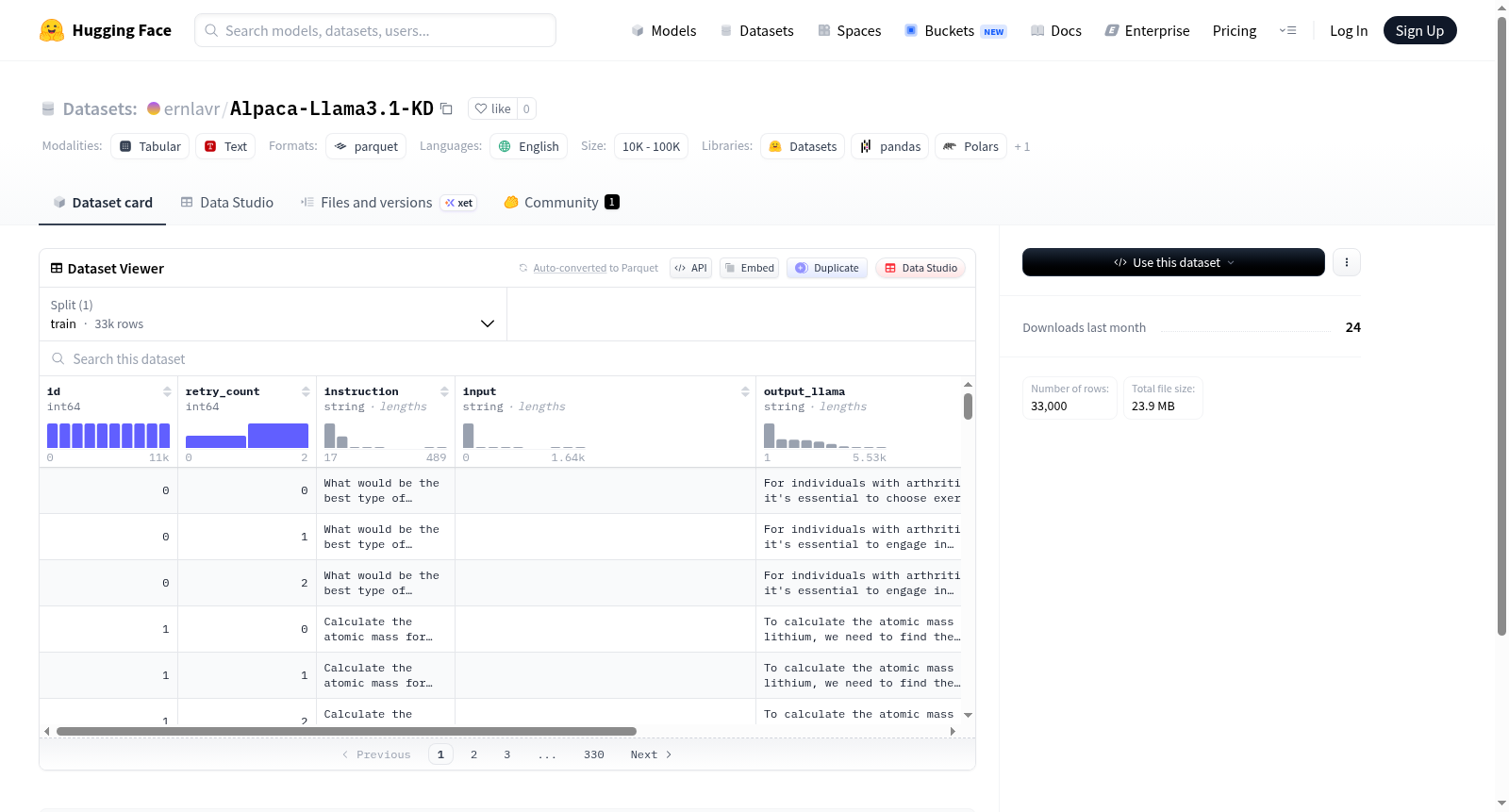Open the Docs nav item

click(1055, 30)
